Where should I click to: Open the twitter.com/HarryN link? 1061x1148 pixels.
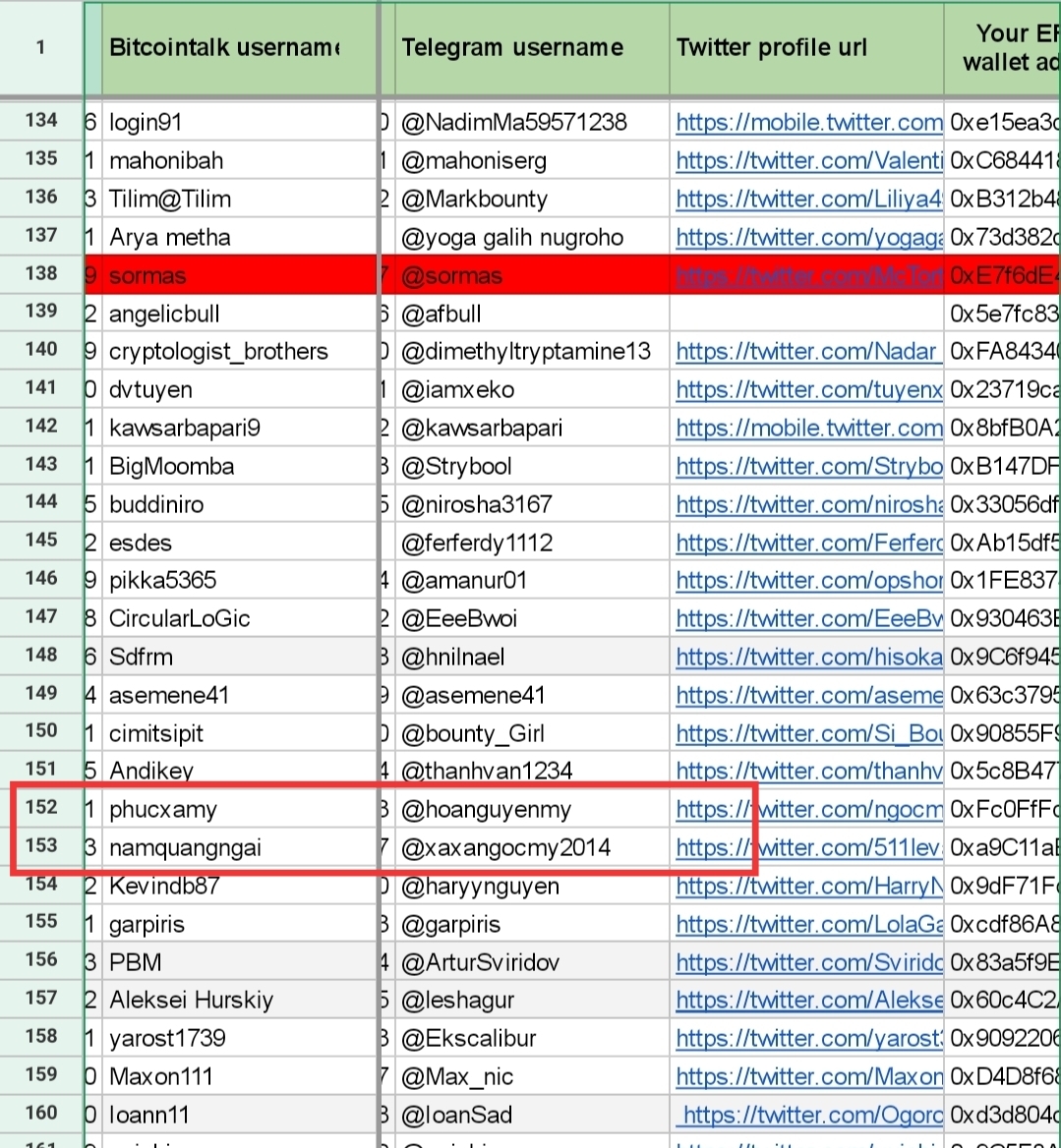[x=809, y=886]
